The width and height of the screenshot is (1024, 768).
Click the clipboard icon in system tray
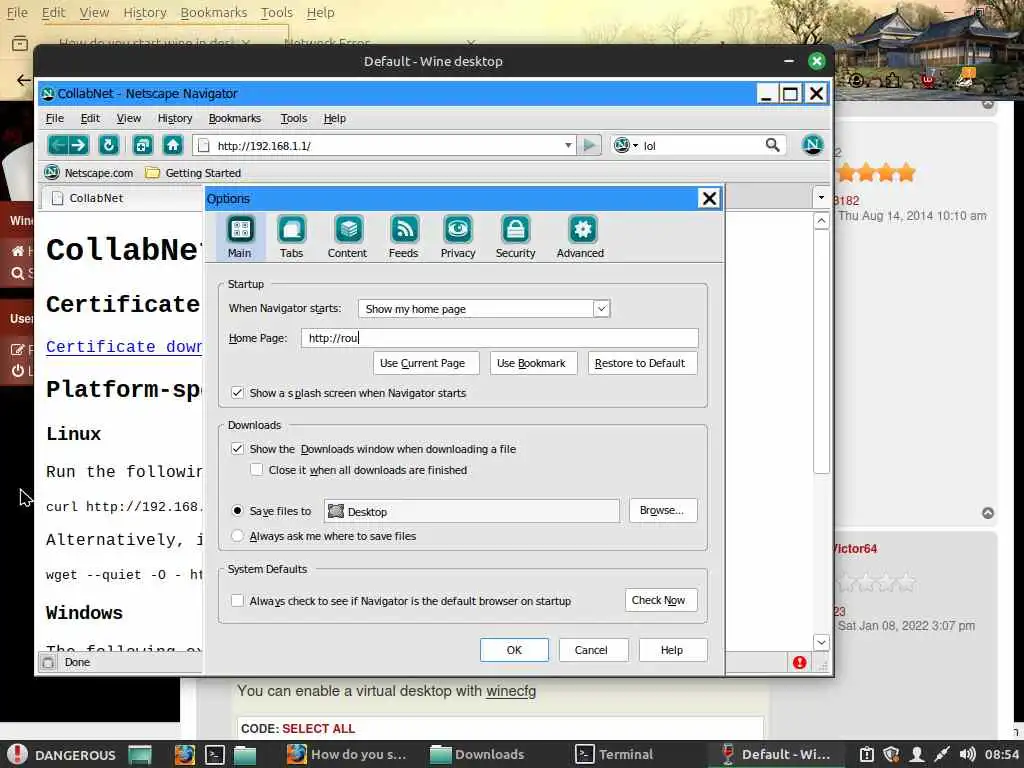click(x=867, y=755)
